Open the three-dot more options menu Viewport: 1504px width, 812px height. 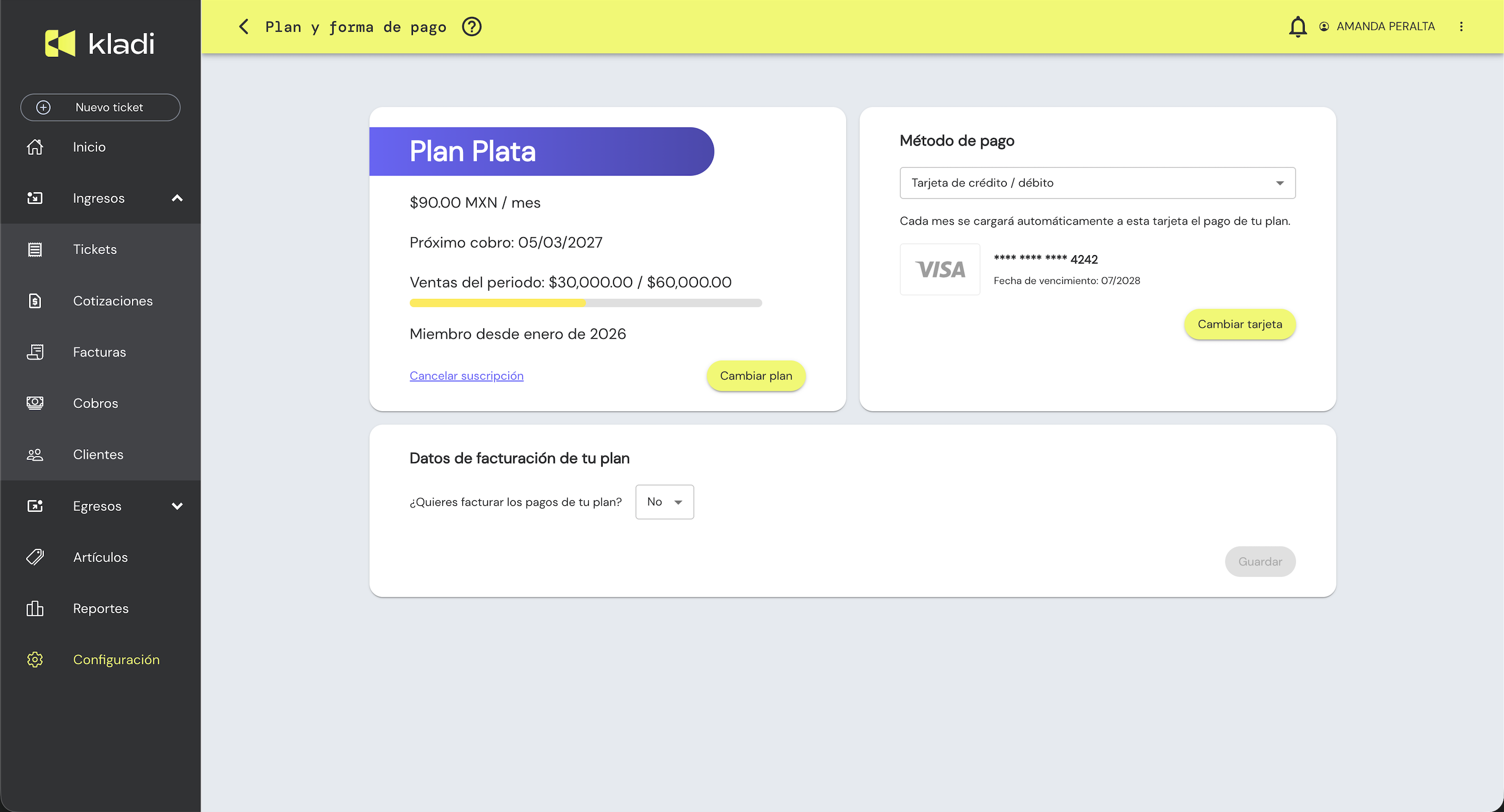1461,27
